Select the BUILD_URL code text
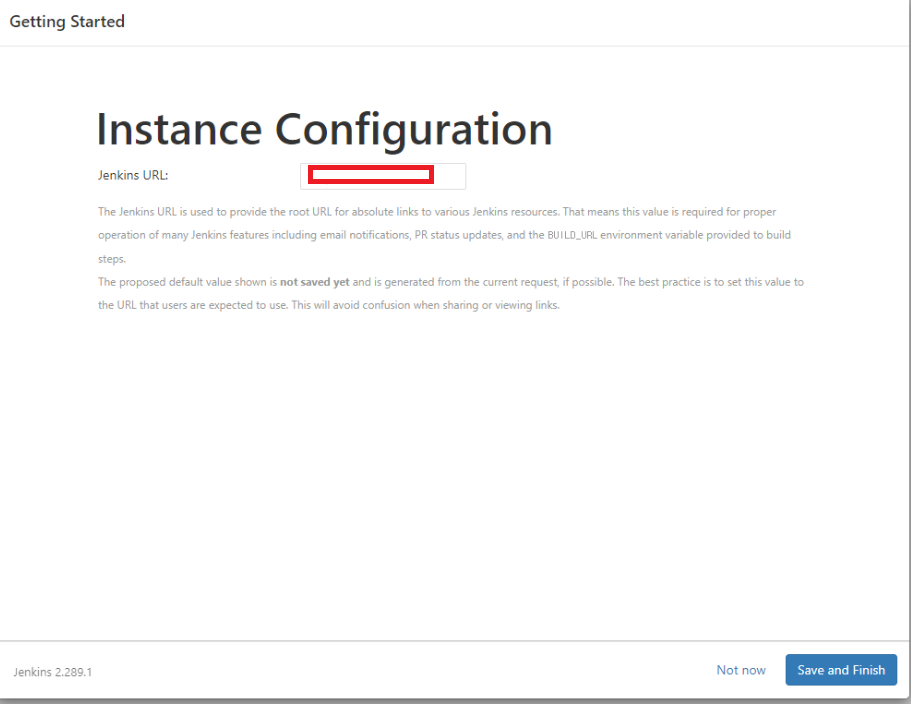This screenshot has width=911, height=704. click(x=572, y=235)
